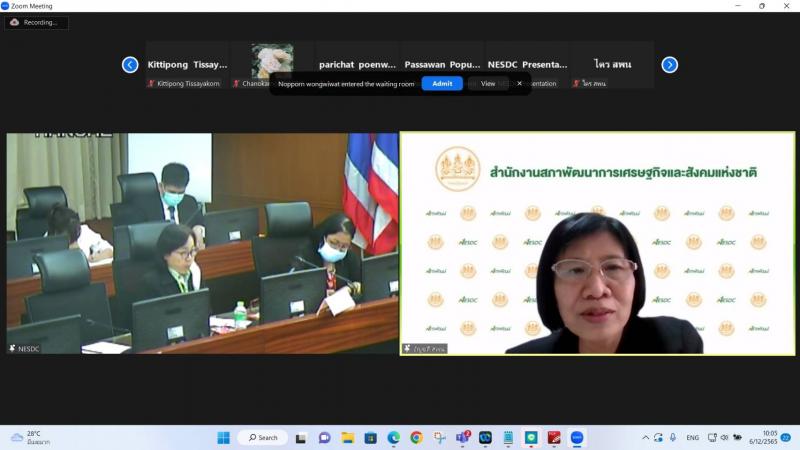Open Microsoft Edge from taskbar
800x450 pixels.
coord(393,438)
